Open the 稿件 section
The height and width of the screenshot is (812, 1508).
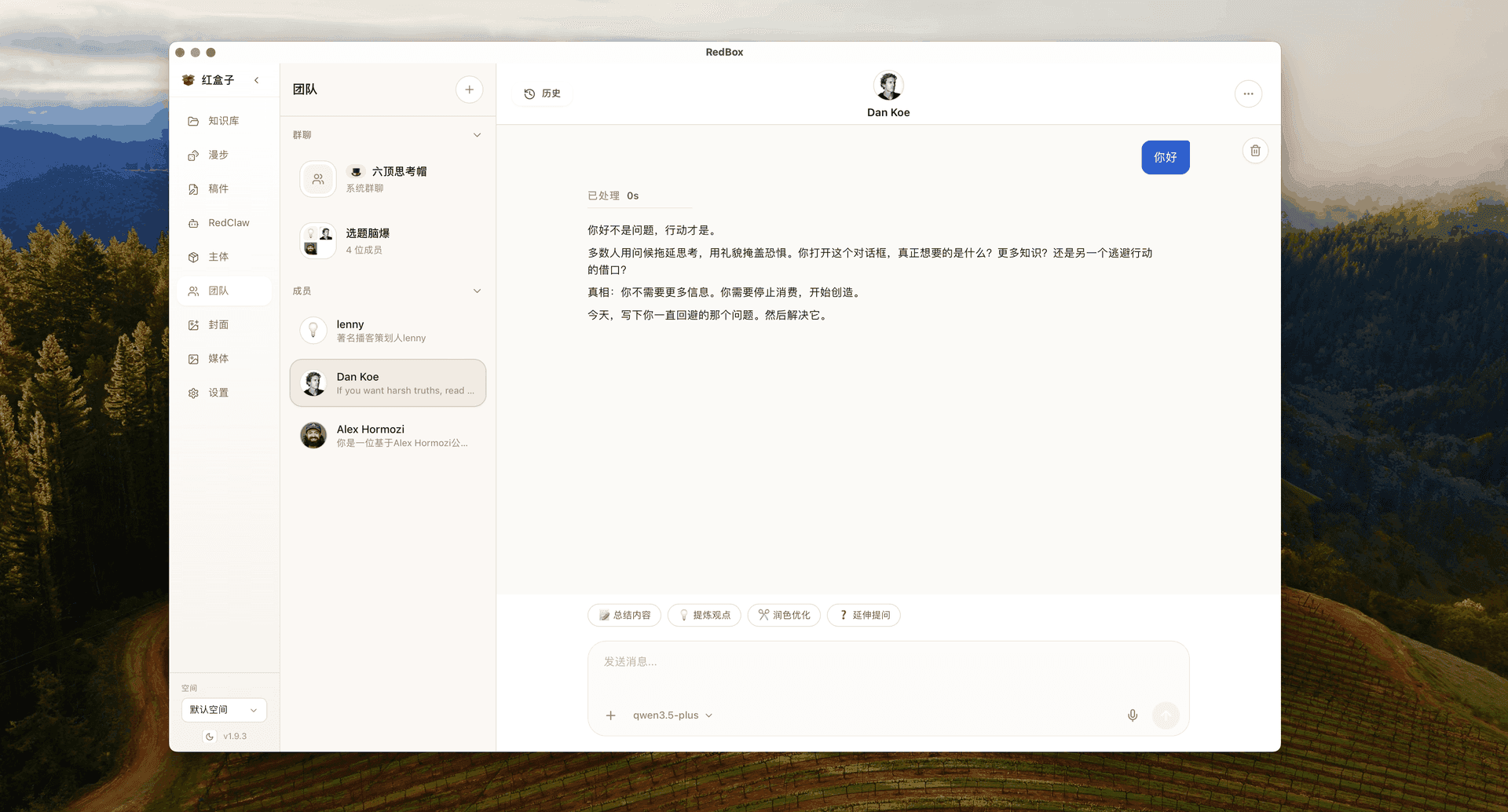pyautogui.click(x=223, y=188)
